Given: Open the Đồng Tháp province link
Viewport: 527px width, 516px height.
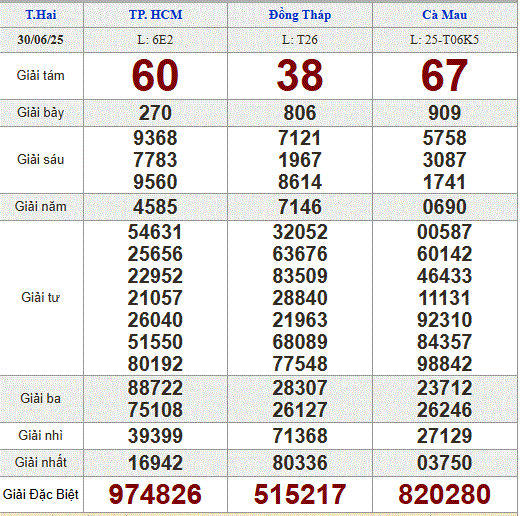Looking at the screenshot, I should coord(300,15).
